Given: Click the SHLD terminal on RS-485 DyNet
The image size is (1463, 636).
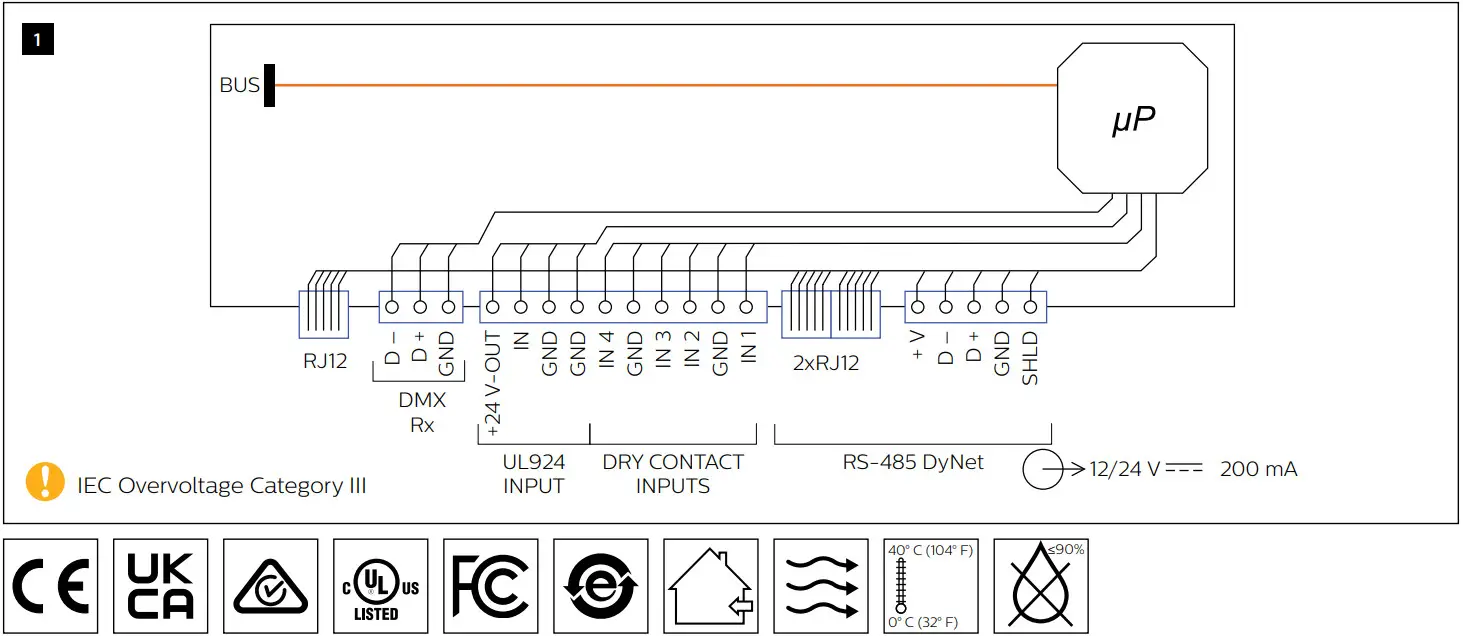Looking at the screenshot, I should [1030, 307].
